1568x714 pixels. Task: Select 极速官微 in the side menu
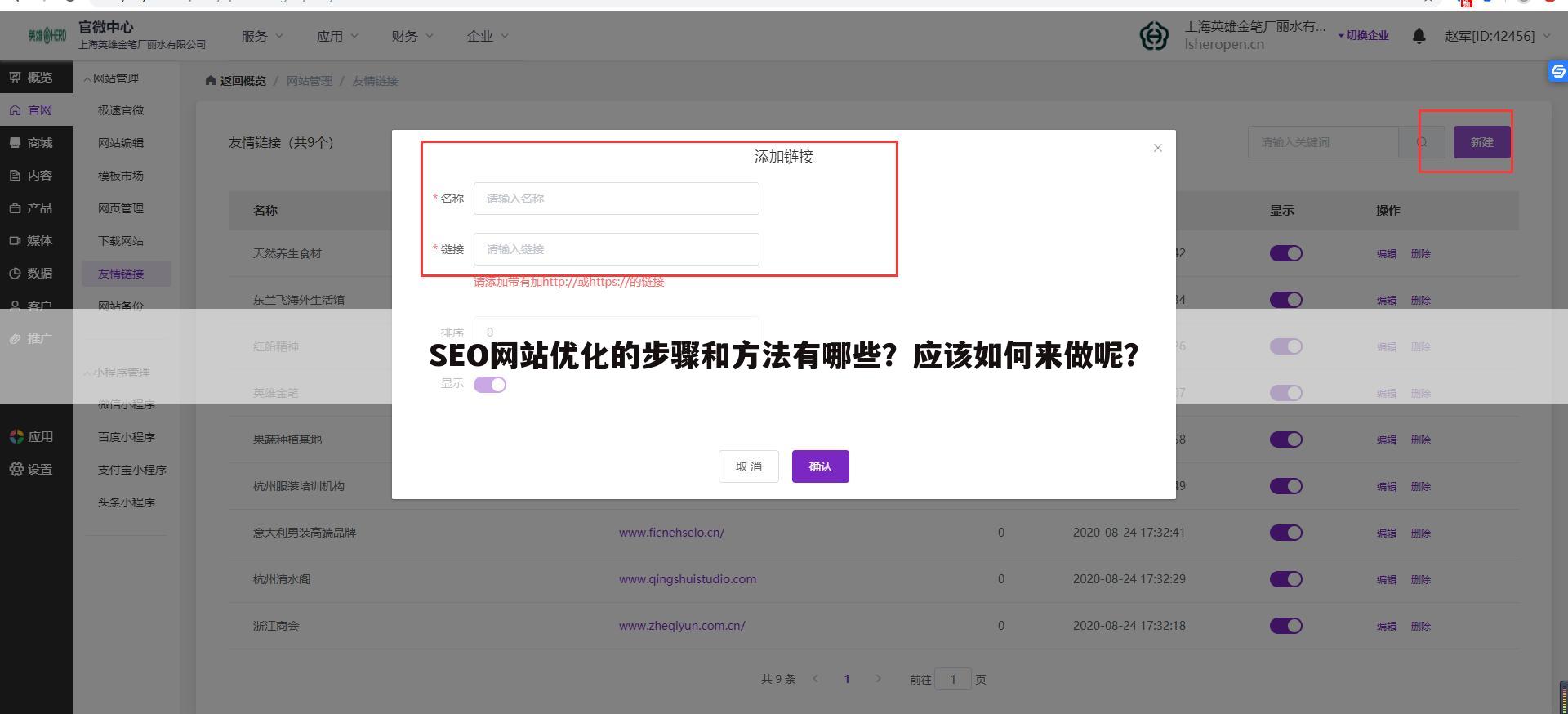click(121, 110)
